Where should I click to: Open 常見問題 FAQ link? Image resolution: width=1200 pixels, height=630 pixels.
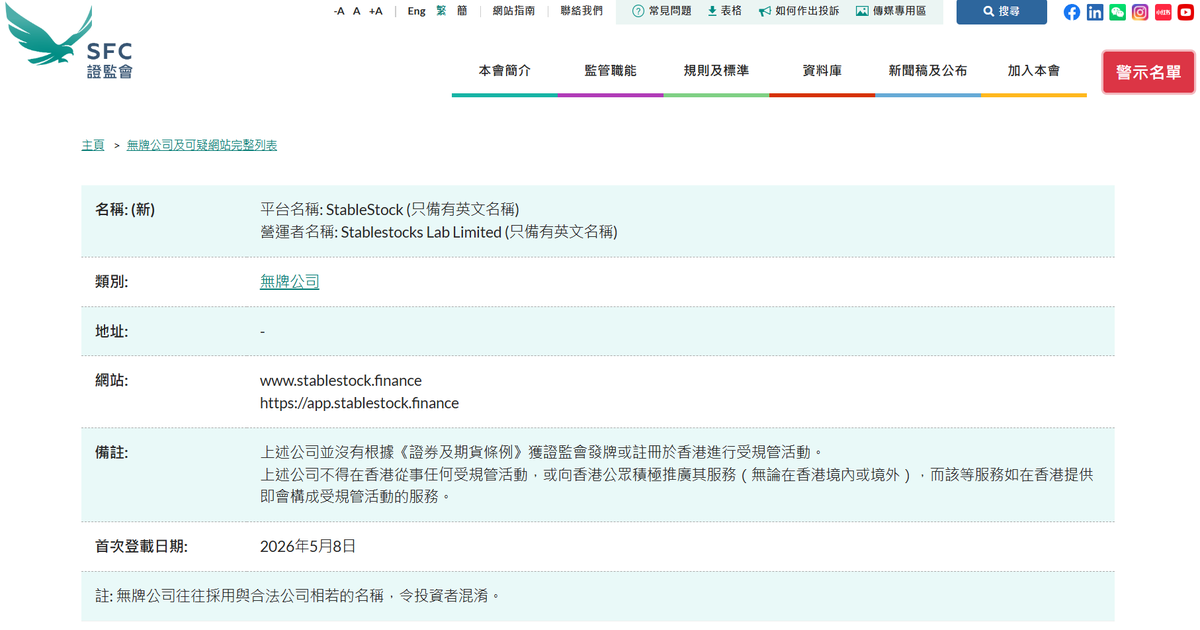pos(662,11)
